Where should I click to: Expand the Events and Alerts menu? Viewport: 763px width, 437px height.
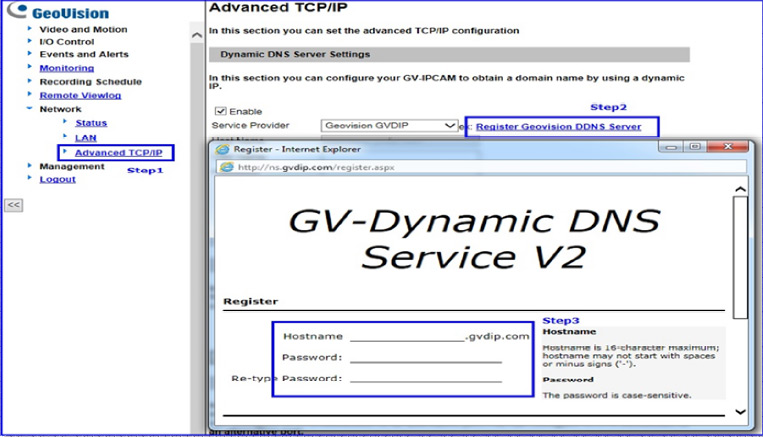tap(84, 54)
